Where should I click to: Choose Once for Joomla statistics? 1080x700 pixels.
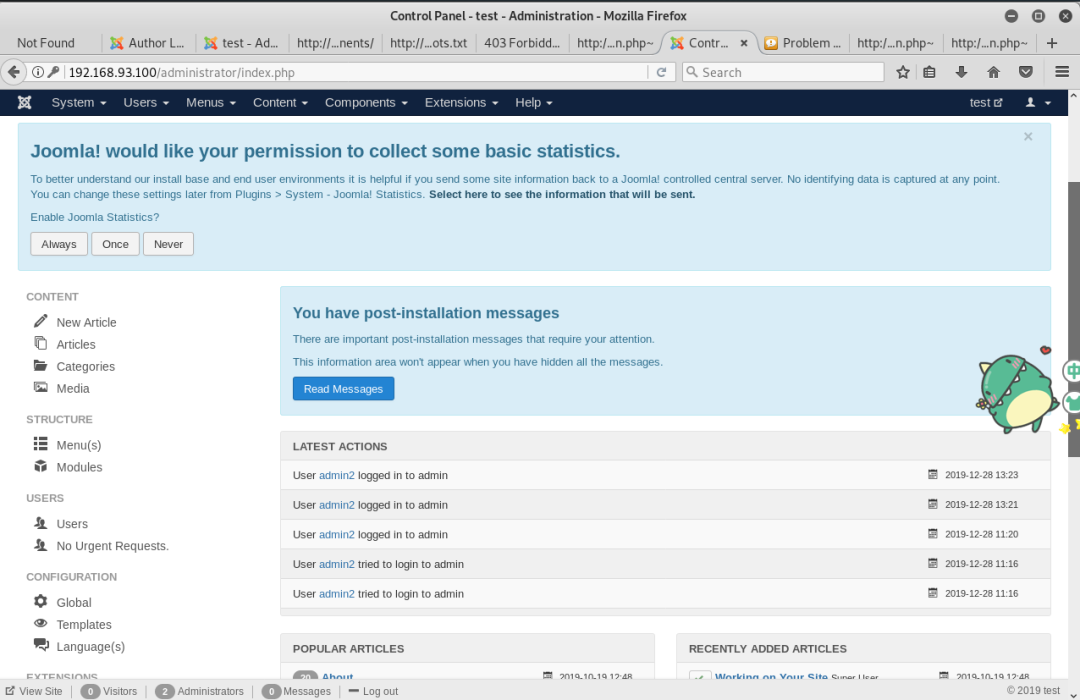click(115, 244)
